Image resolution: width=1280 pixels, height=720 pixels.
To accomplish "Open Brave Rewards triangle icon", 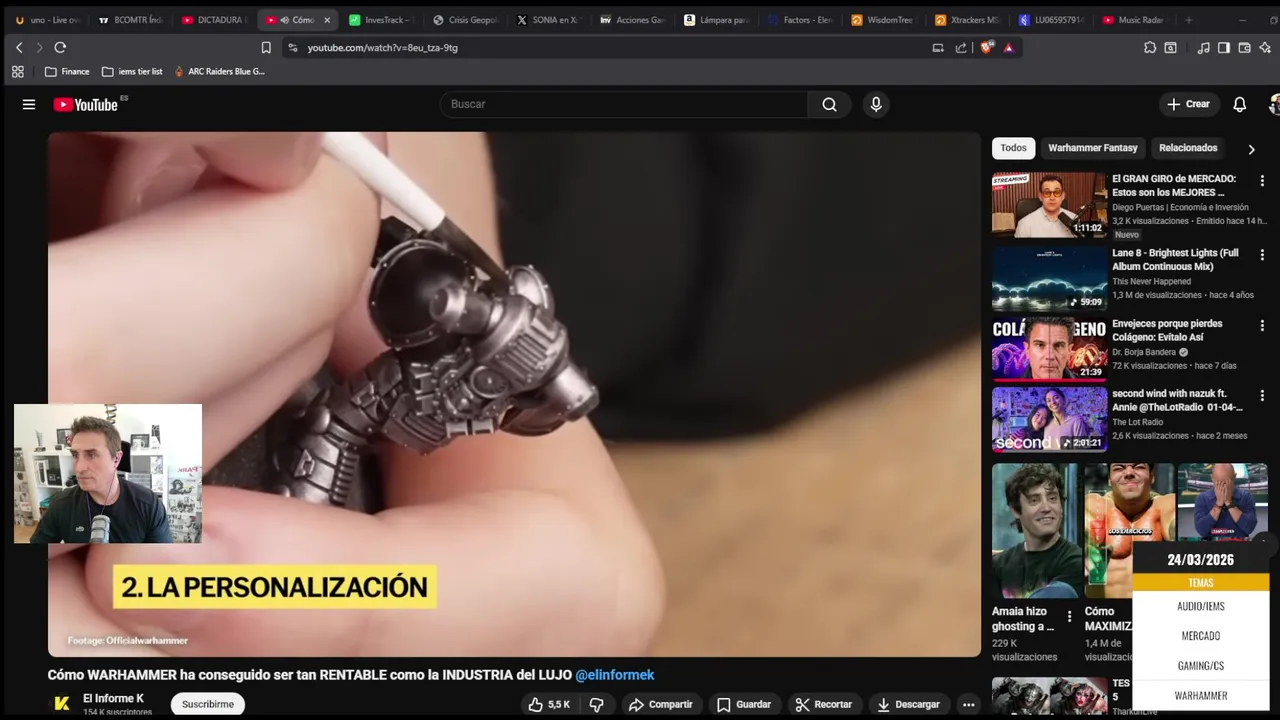I will point(1008,47).
